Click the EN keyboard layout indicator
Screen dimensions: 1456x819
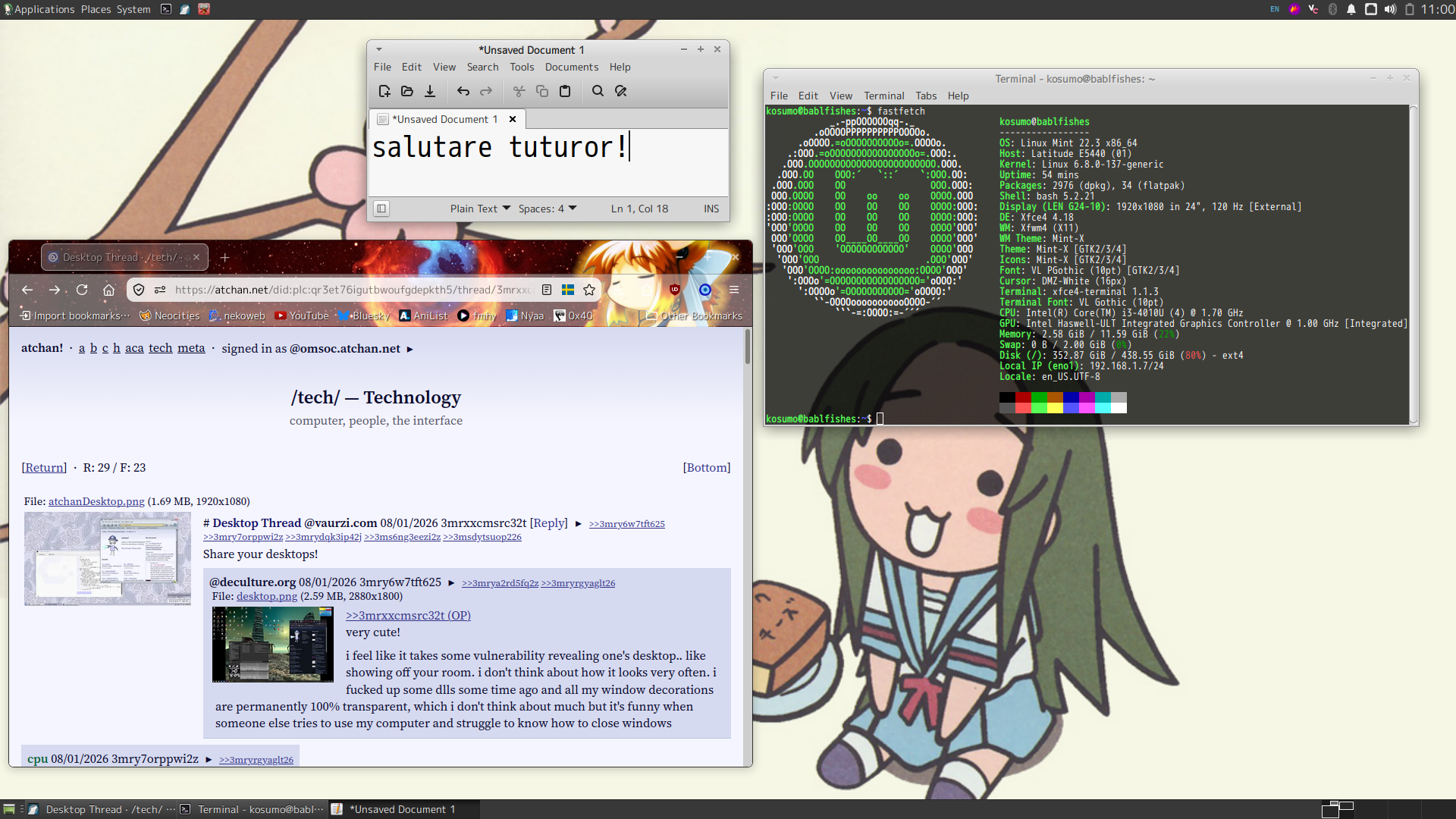click(x=1275, y=9)
